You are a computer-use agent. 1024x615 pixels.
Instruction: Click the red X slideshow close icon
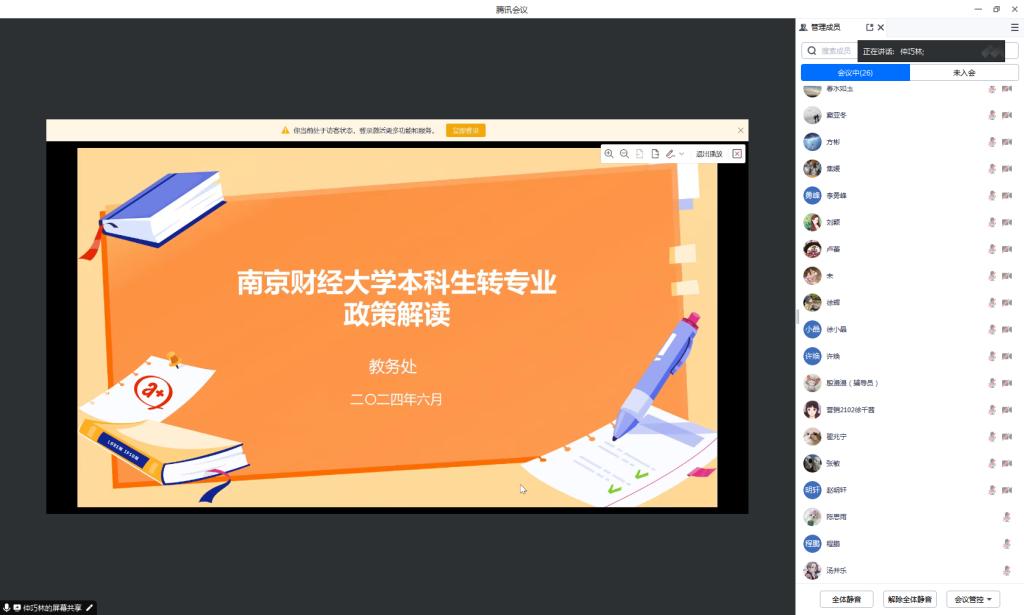(737, 154)
